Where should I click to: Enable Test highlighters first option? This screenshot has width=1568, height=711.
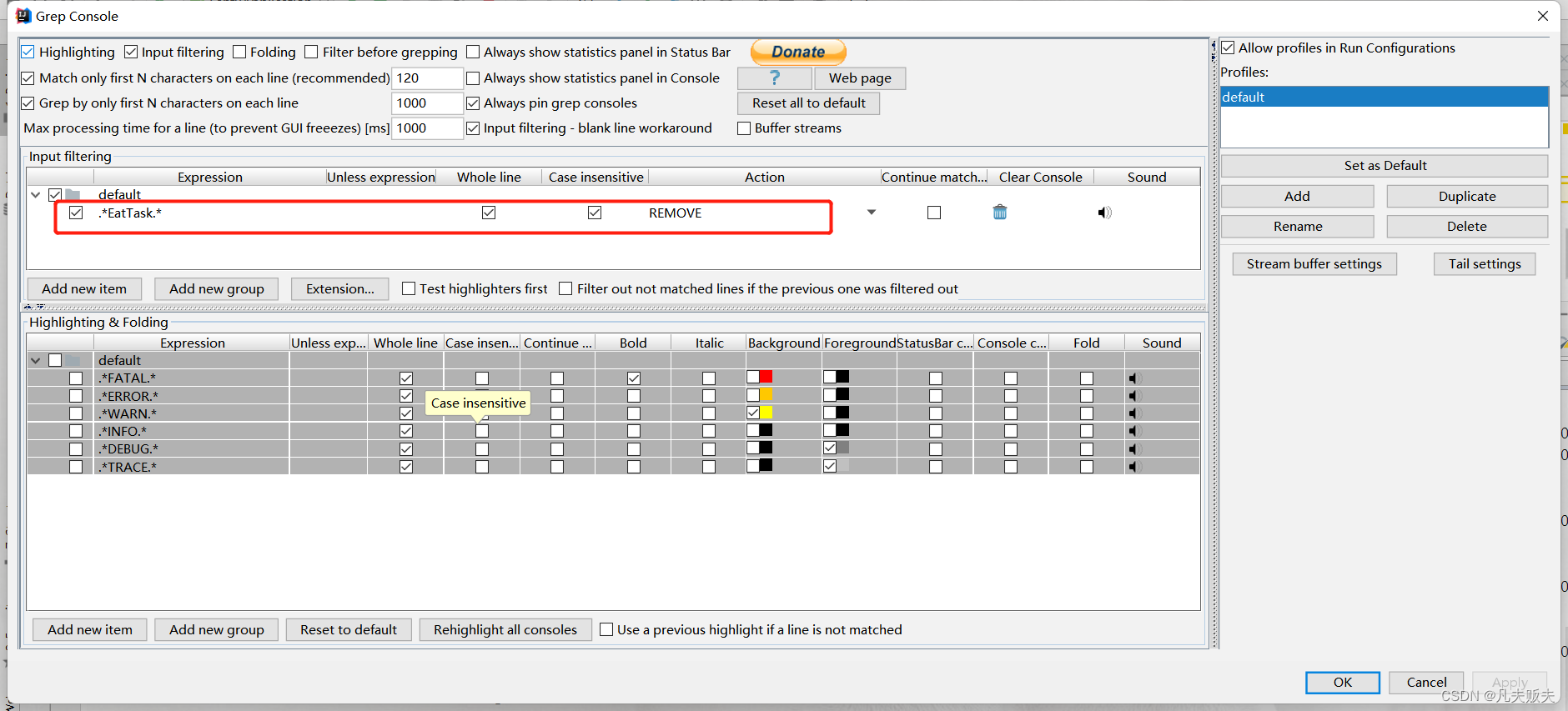pyautogui.click(x=409, y=288)
